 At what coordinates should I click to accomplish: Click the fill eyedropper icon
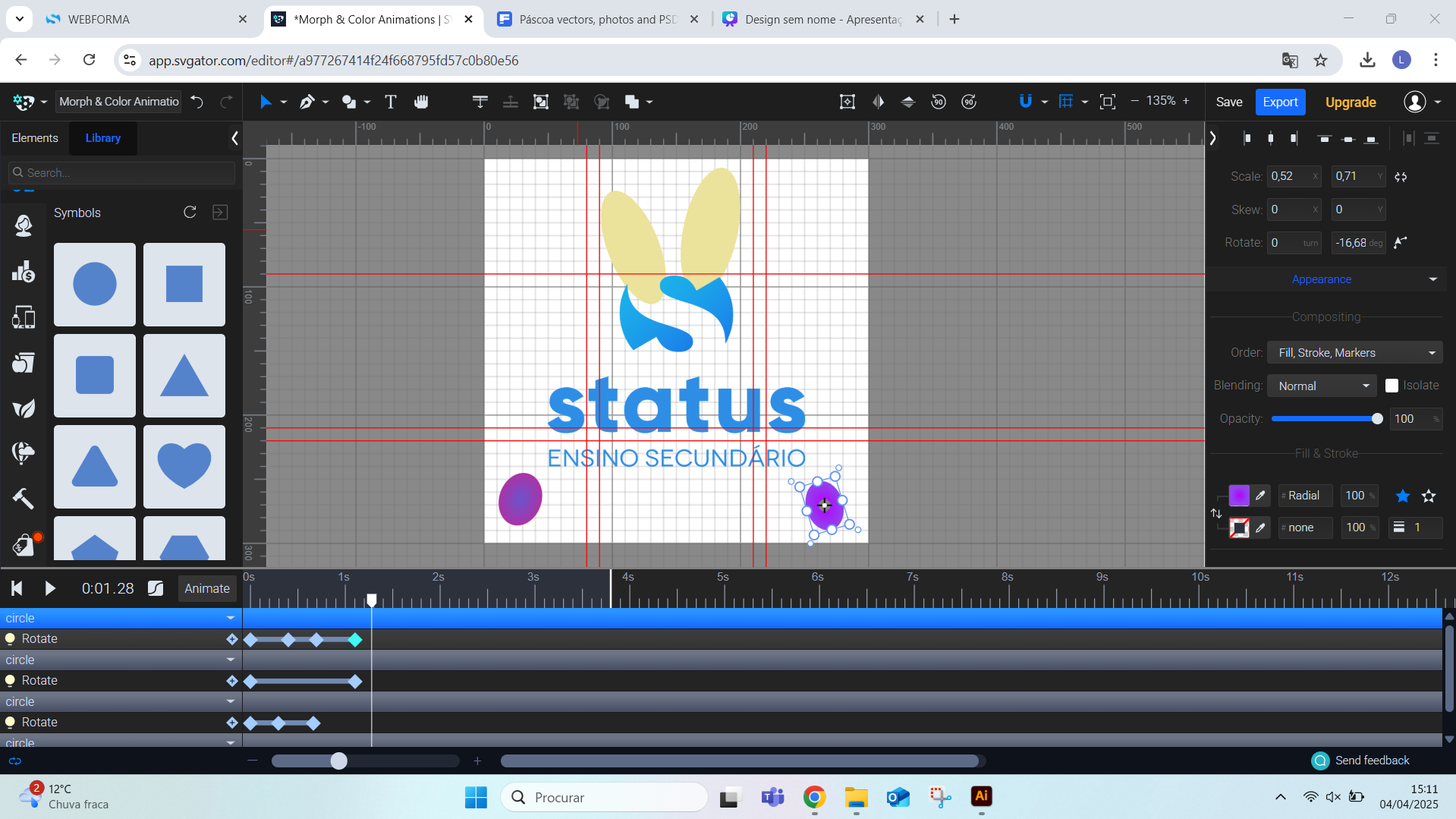point(1260,496)
